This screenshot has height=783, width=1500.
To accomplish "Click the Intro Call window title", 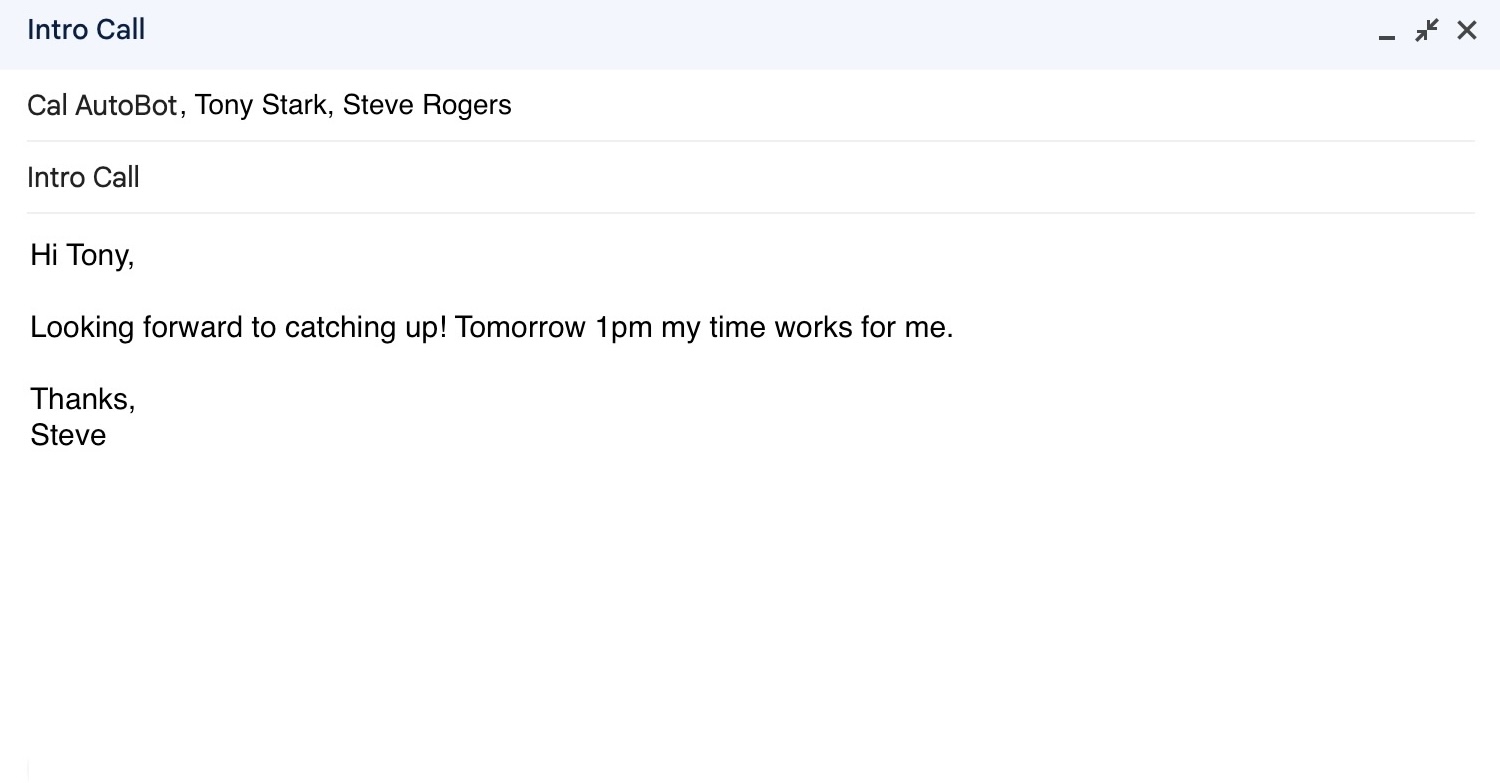I will pyautogui.click(x=86, y=29).
